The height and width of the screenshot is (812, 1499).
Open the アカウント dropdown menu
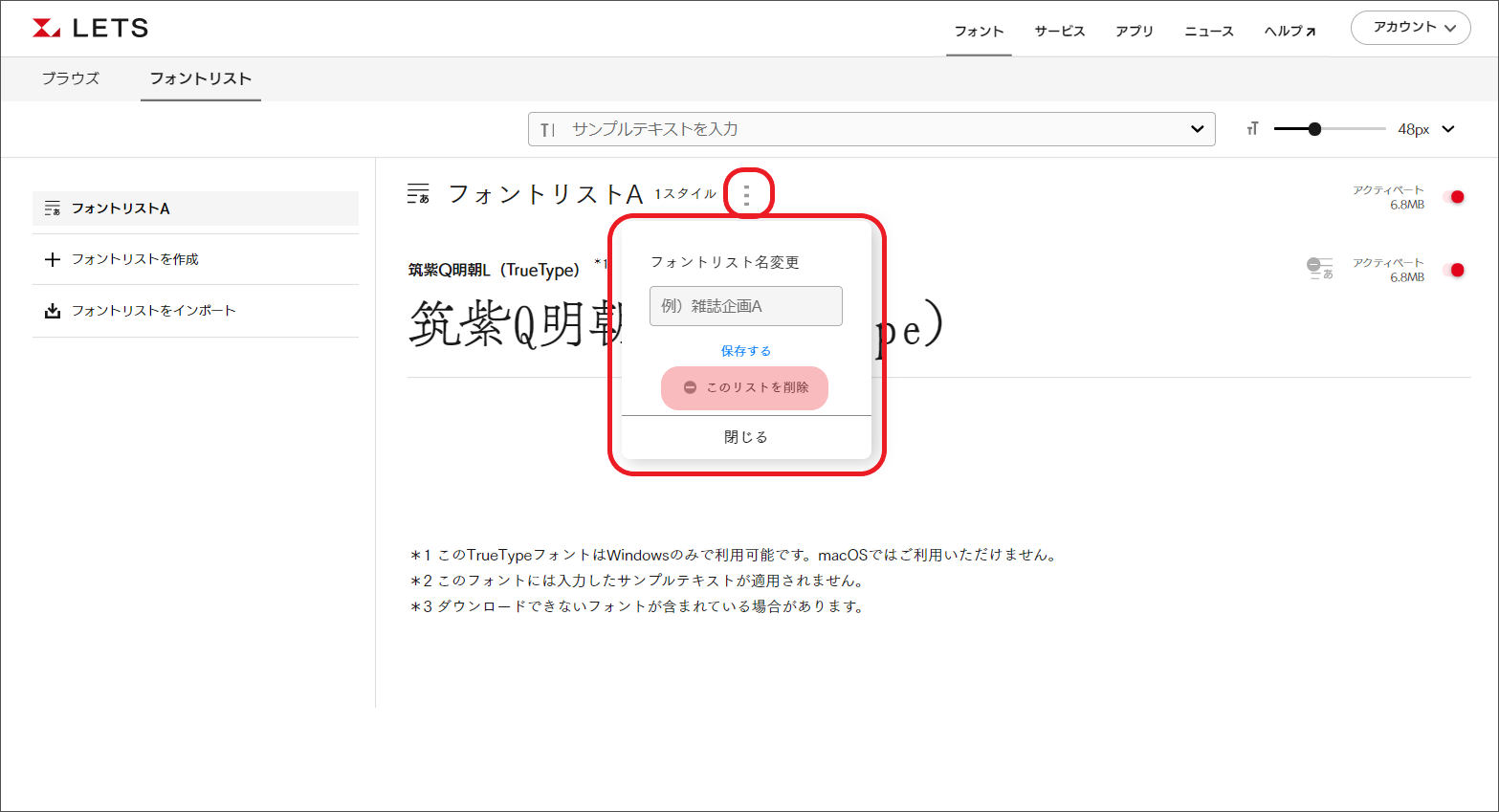tap(1410, 28)
